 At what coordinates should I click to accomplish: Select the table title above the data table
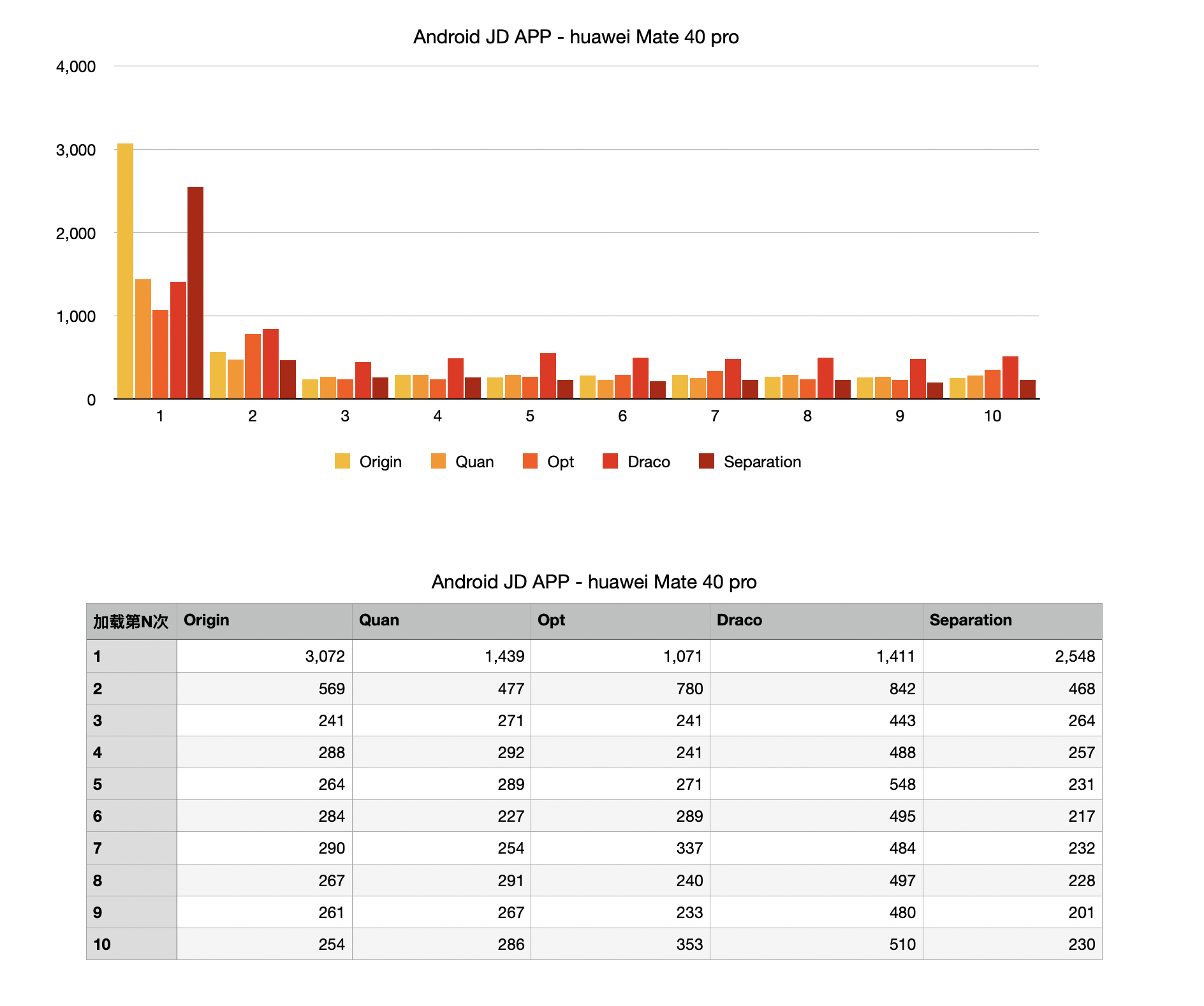coord(594,581)
